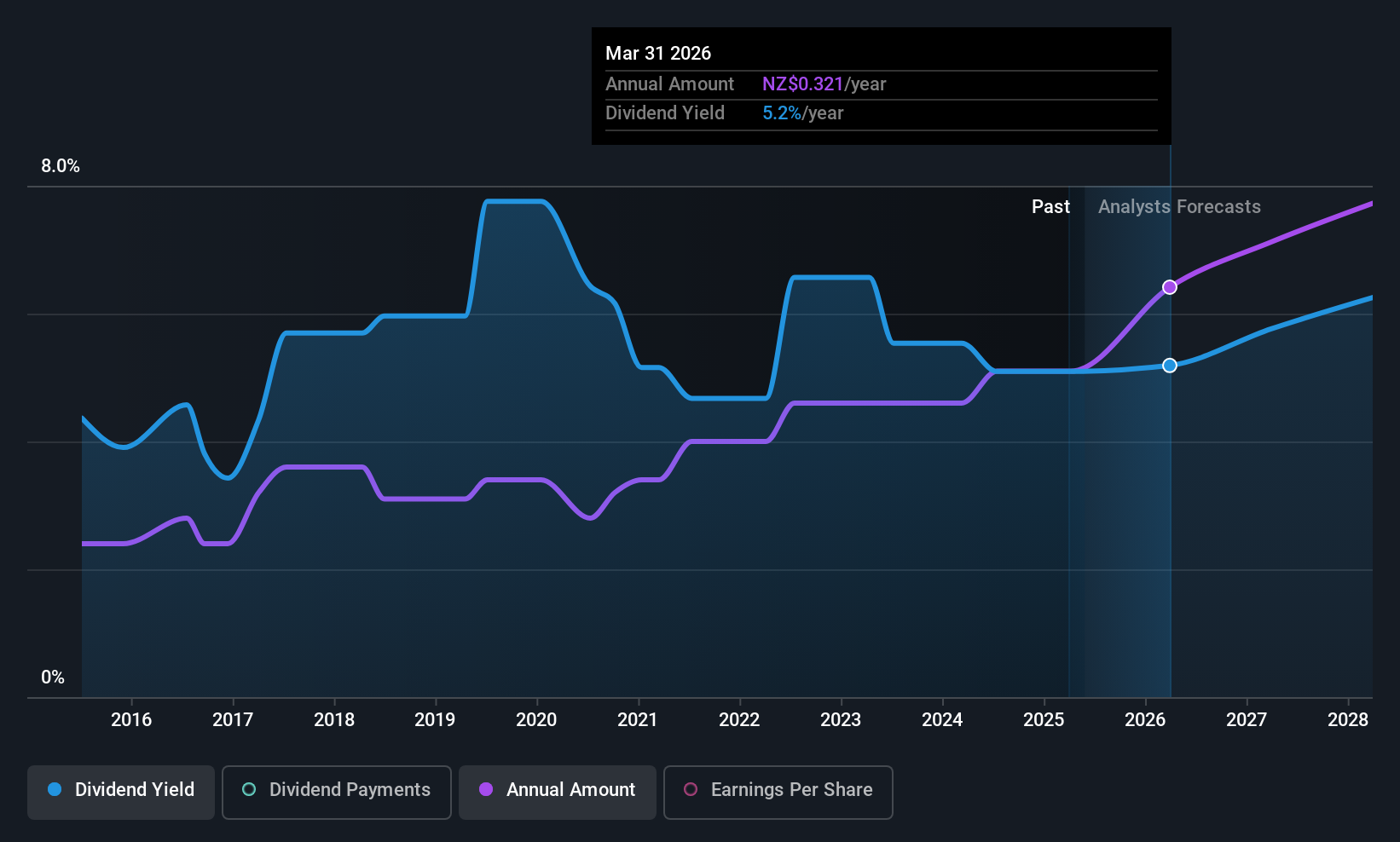Viewport: 1400px width, 842px height.
Task: Click the Mar 31 2026 tooltip date
Action: (658, 54)
